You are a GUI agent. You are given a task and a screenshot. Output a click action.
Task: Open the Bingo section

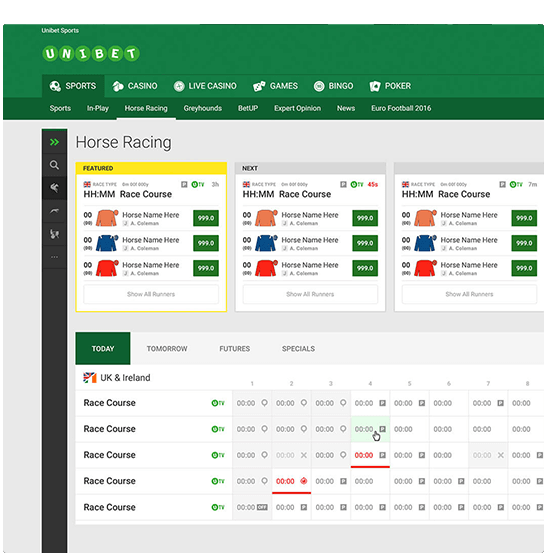(x=334, y=86)
